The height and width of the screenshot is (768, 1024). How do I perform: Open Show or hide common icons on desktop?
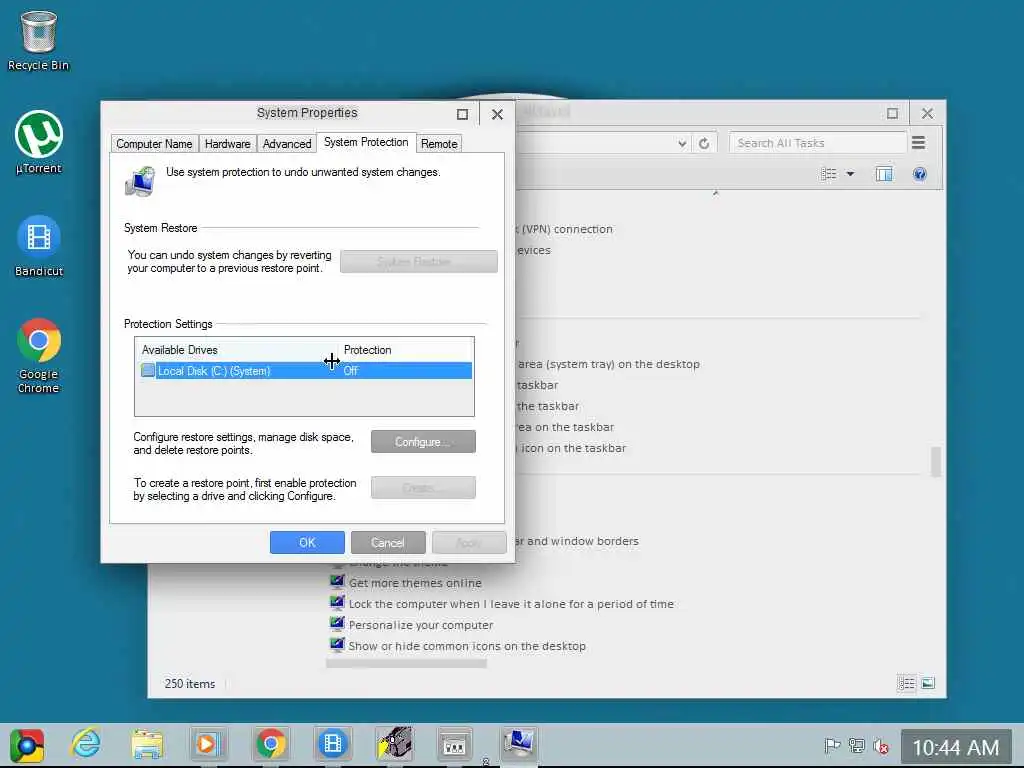pos(467,646)
